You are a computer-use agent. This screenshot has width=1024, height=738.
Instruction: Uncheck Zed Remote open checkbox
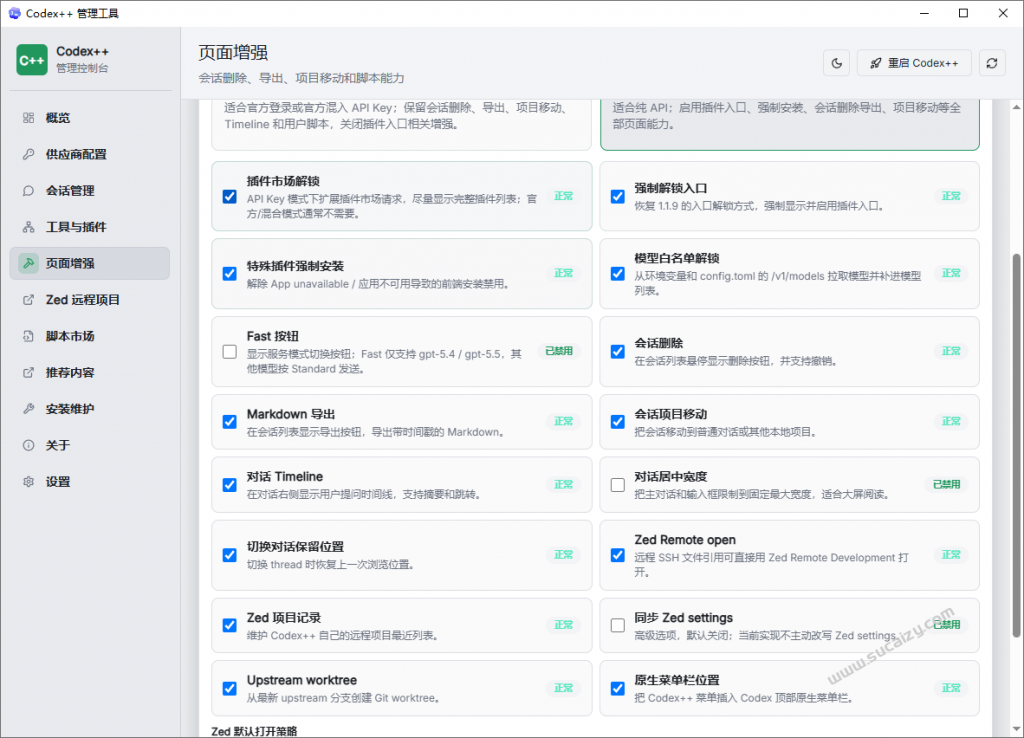click(x=617, y=555)
